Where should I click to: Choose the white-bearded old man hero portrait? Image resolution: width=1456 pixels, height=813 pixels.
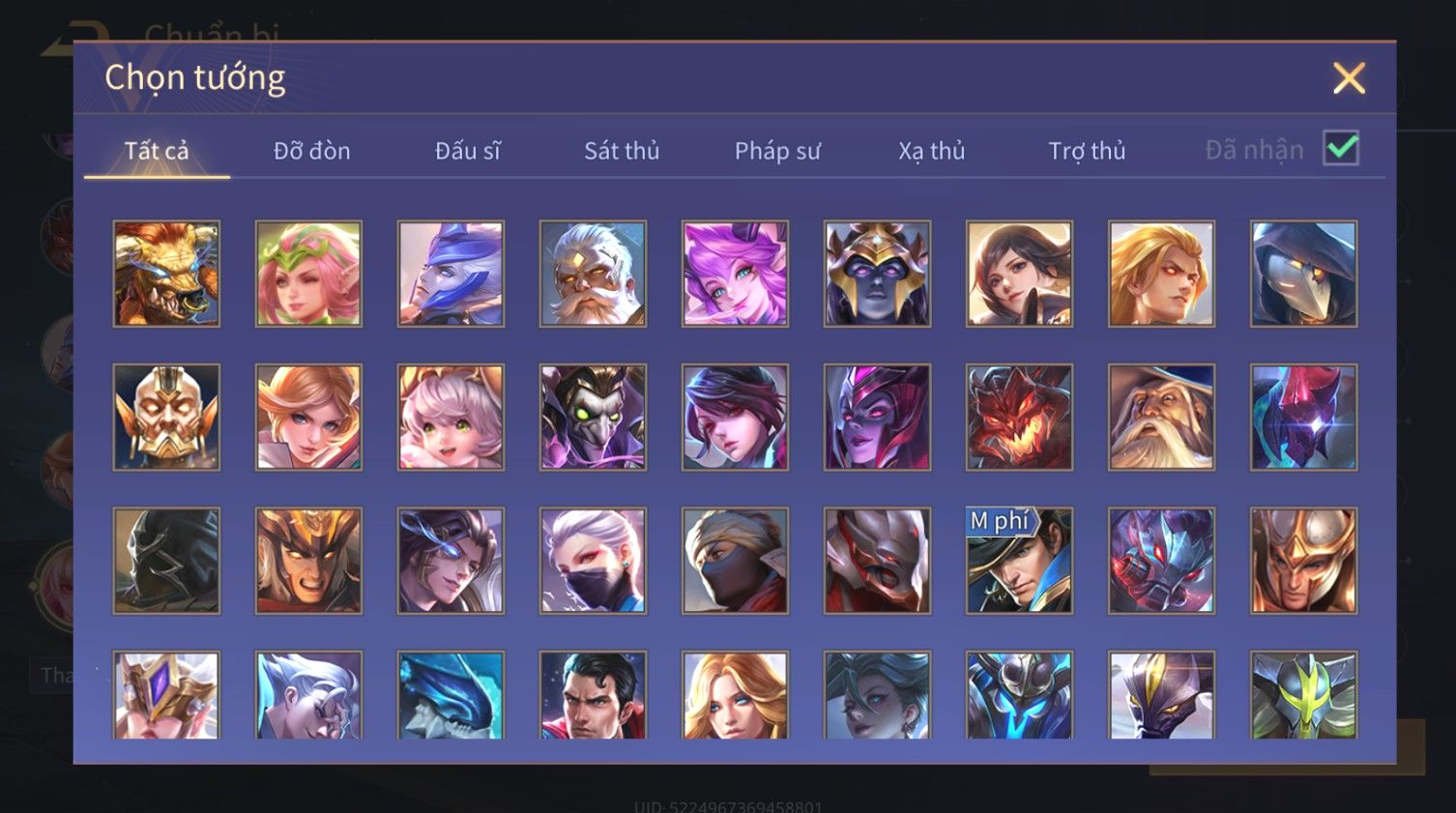click(x=593, y=274)
